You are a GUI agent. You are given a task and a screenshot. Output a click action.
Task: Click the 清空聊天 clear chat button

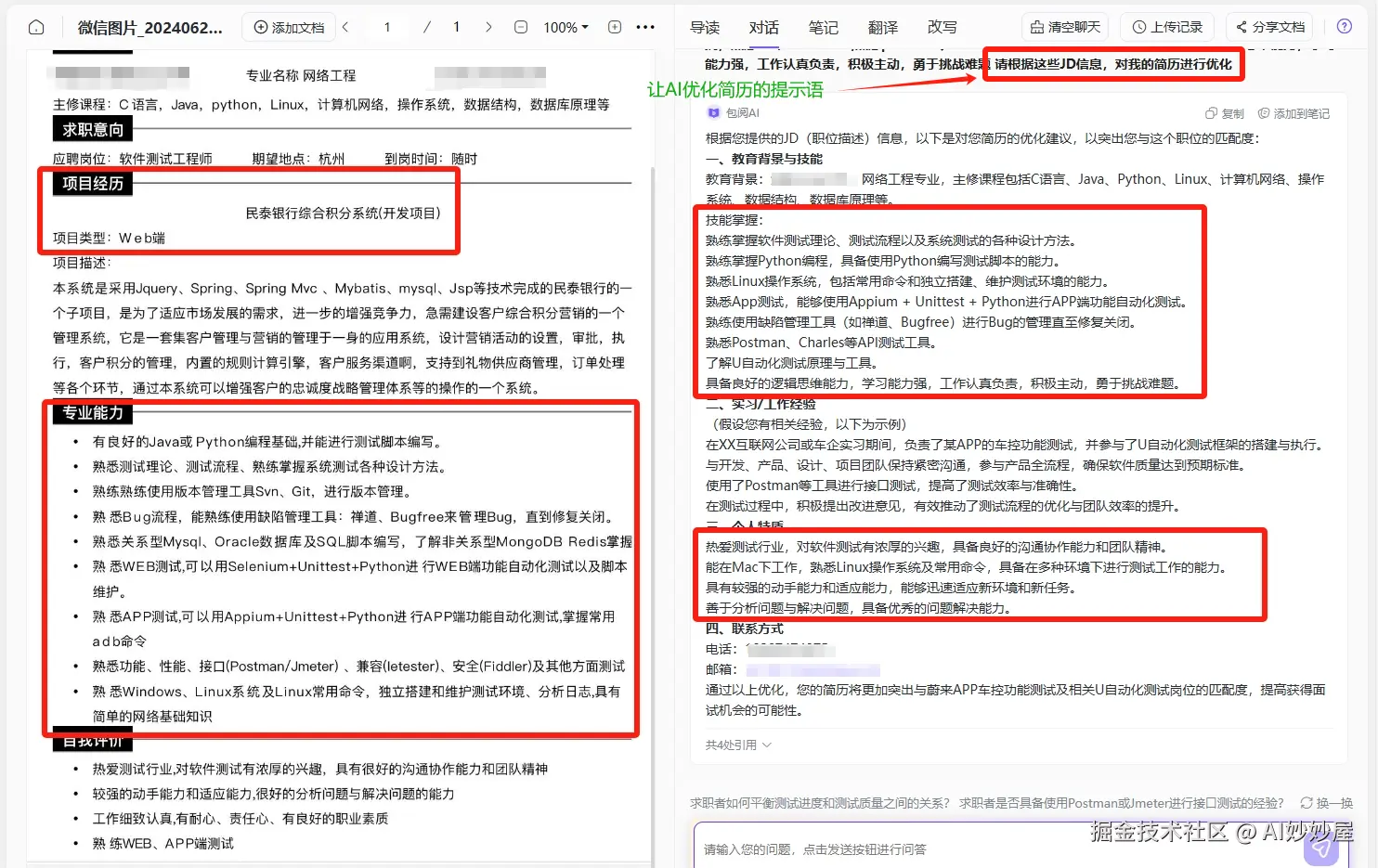[x=1066, y=27]
